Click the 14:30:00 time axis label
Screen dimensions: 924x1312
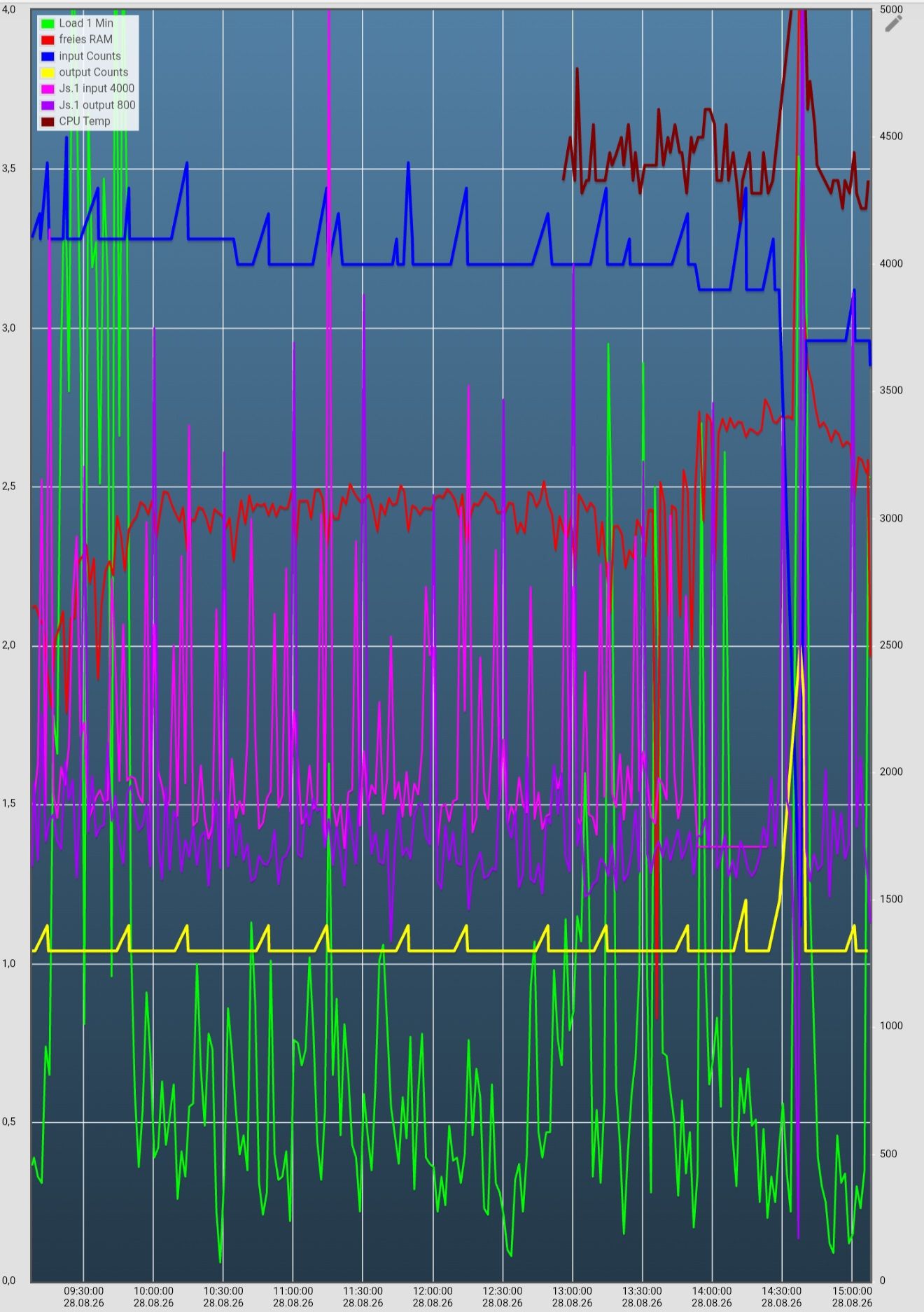(781, 1297)
